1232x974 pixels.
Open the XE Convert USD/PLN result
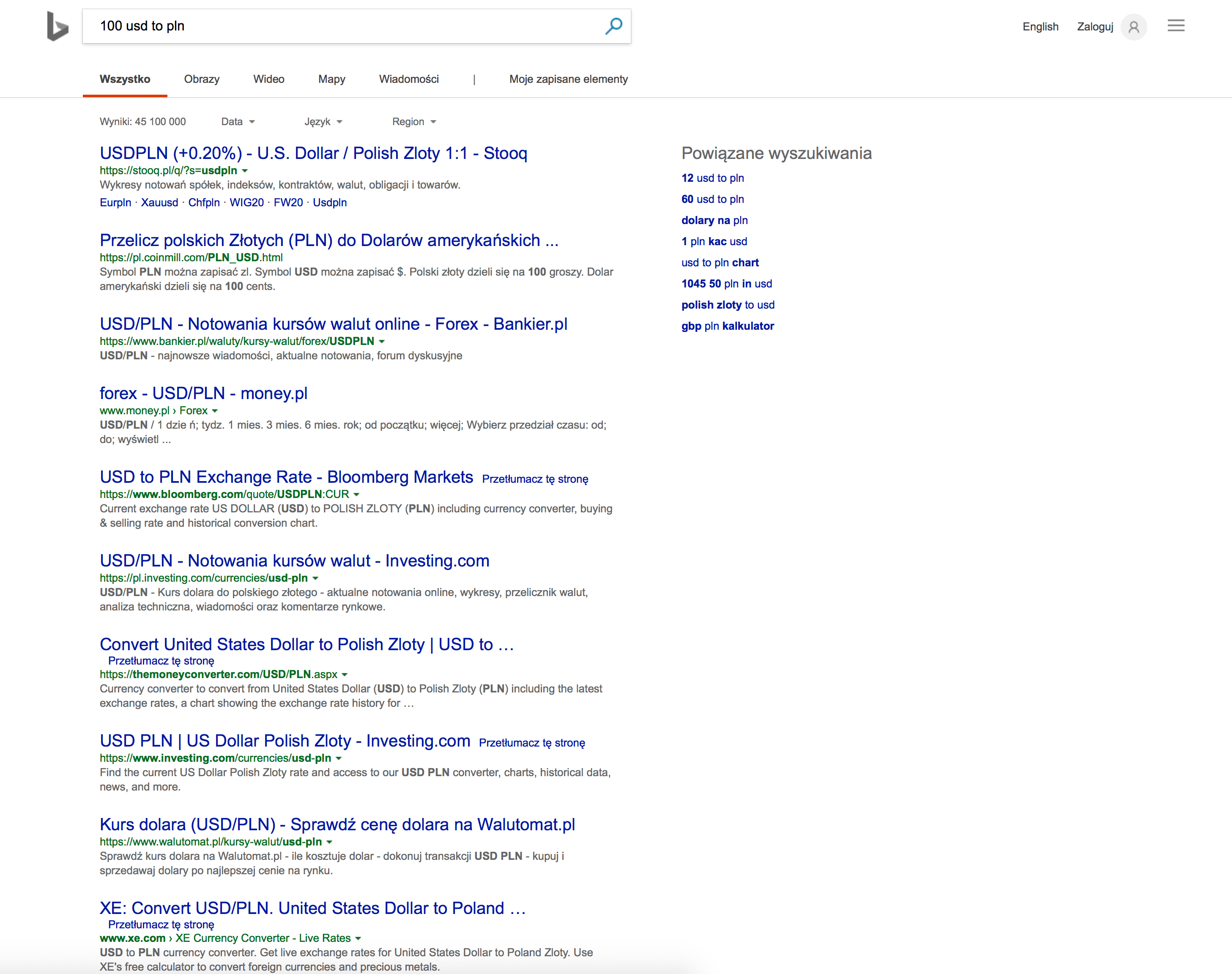pos(312,908)
